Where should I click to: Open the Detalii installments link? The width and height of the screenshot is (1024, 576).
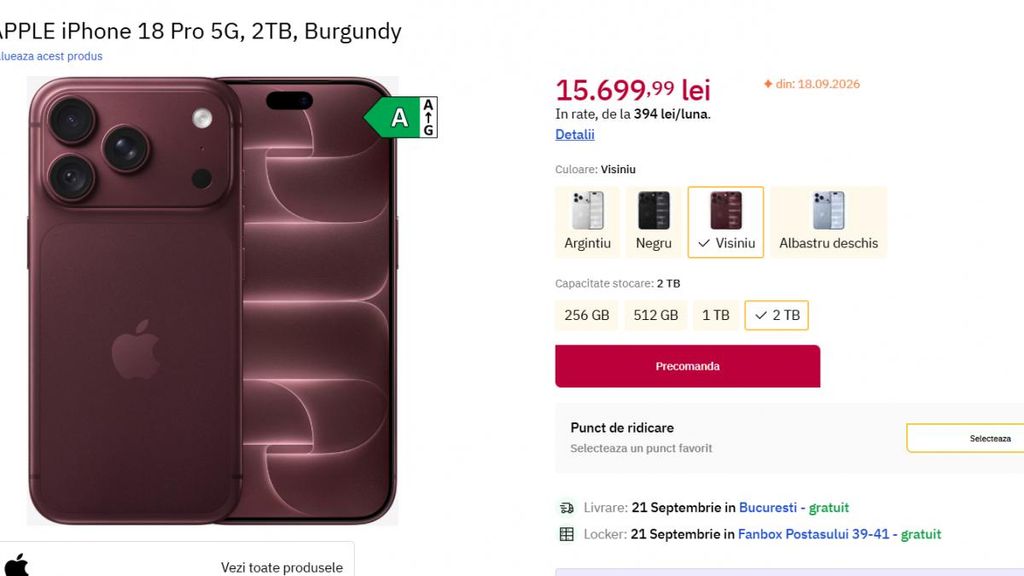point(575,135)
